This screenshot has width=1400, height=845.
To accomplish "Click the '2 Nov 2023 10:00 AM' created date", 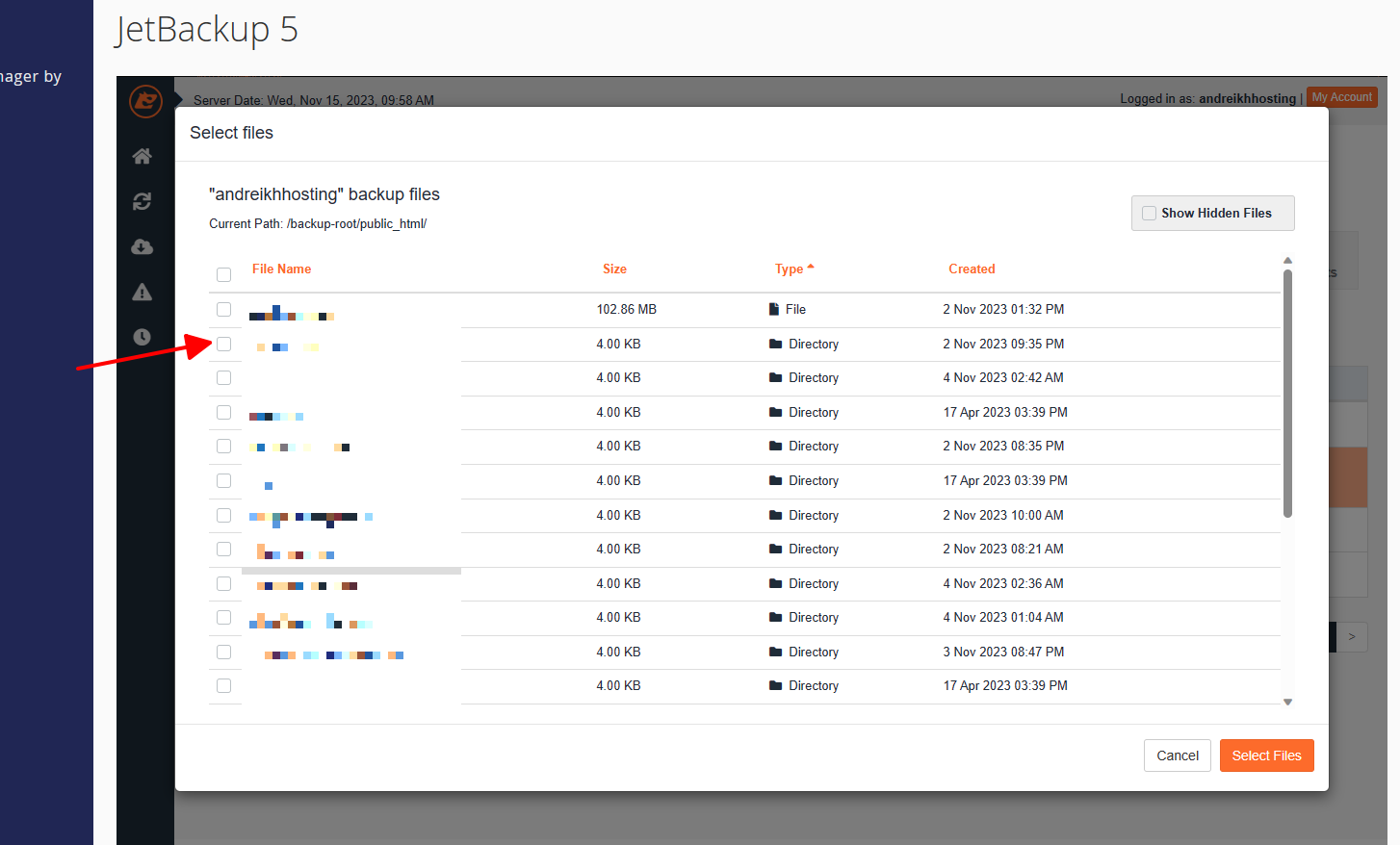I will (1003, 515).
